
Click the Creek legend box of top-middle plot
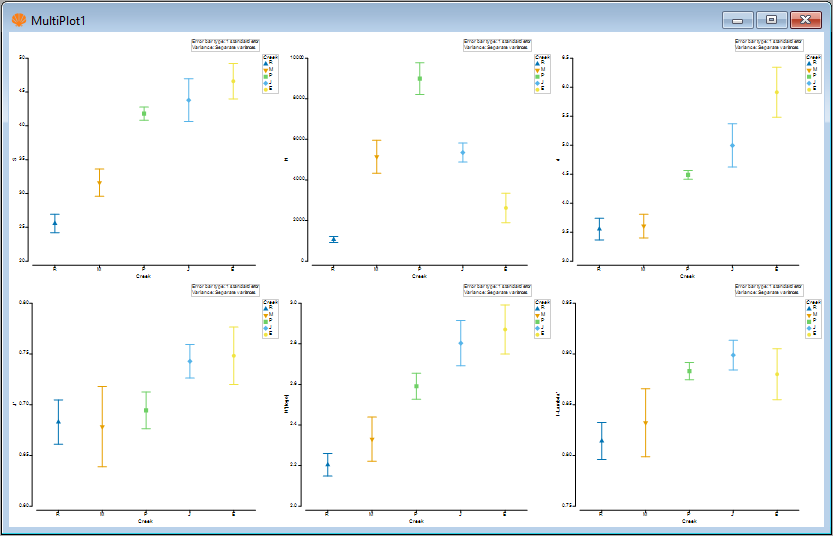[542, 73]
